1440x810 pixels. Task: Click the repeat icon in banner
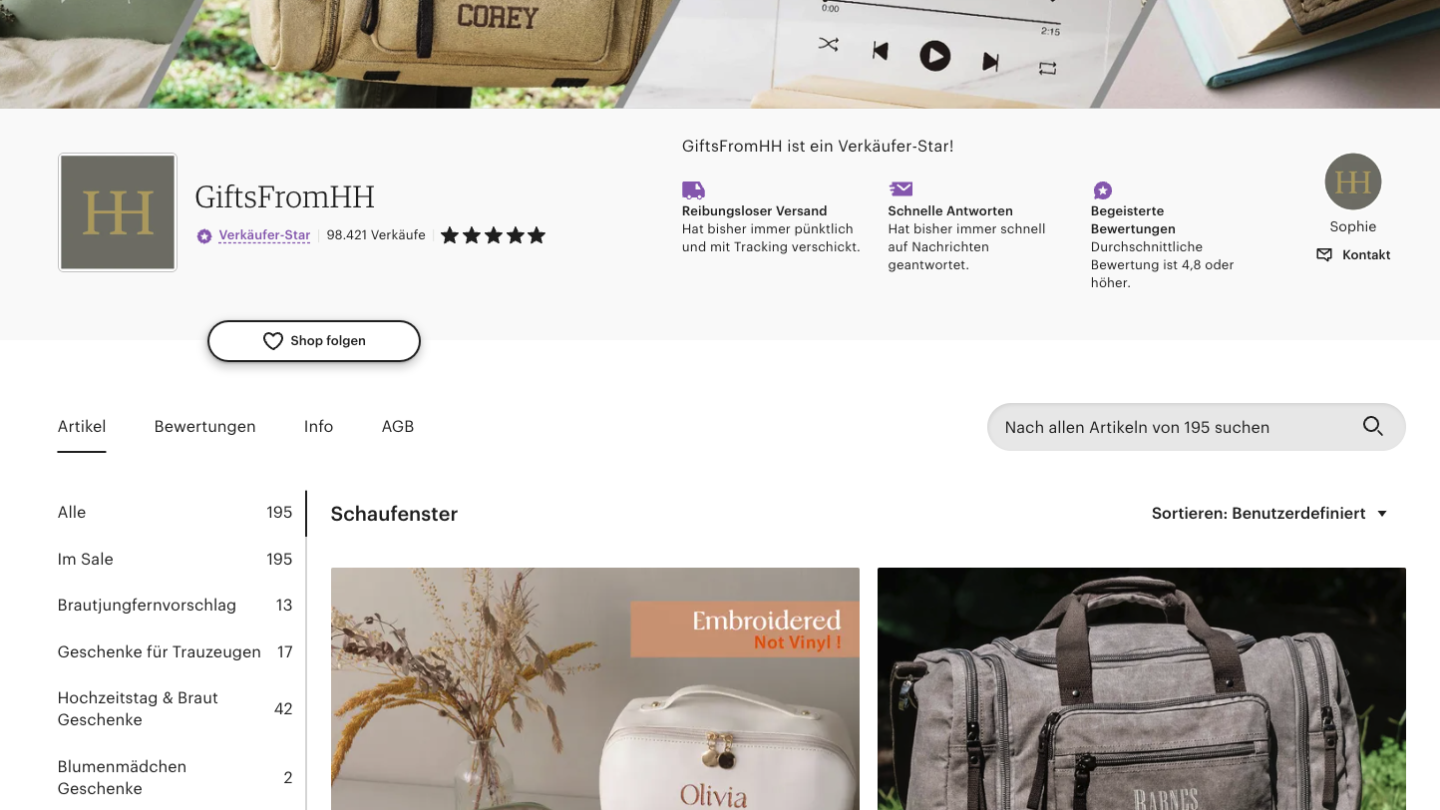1047,68
